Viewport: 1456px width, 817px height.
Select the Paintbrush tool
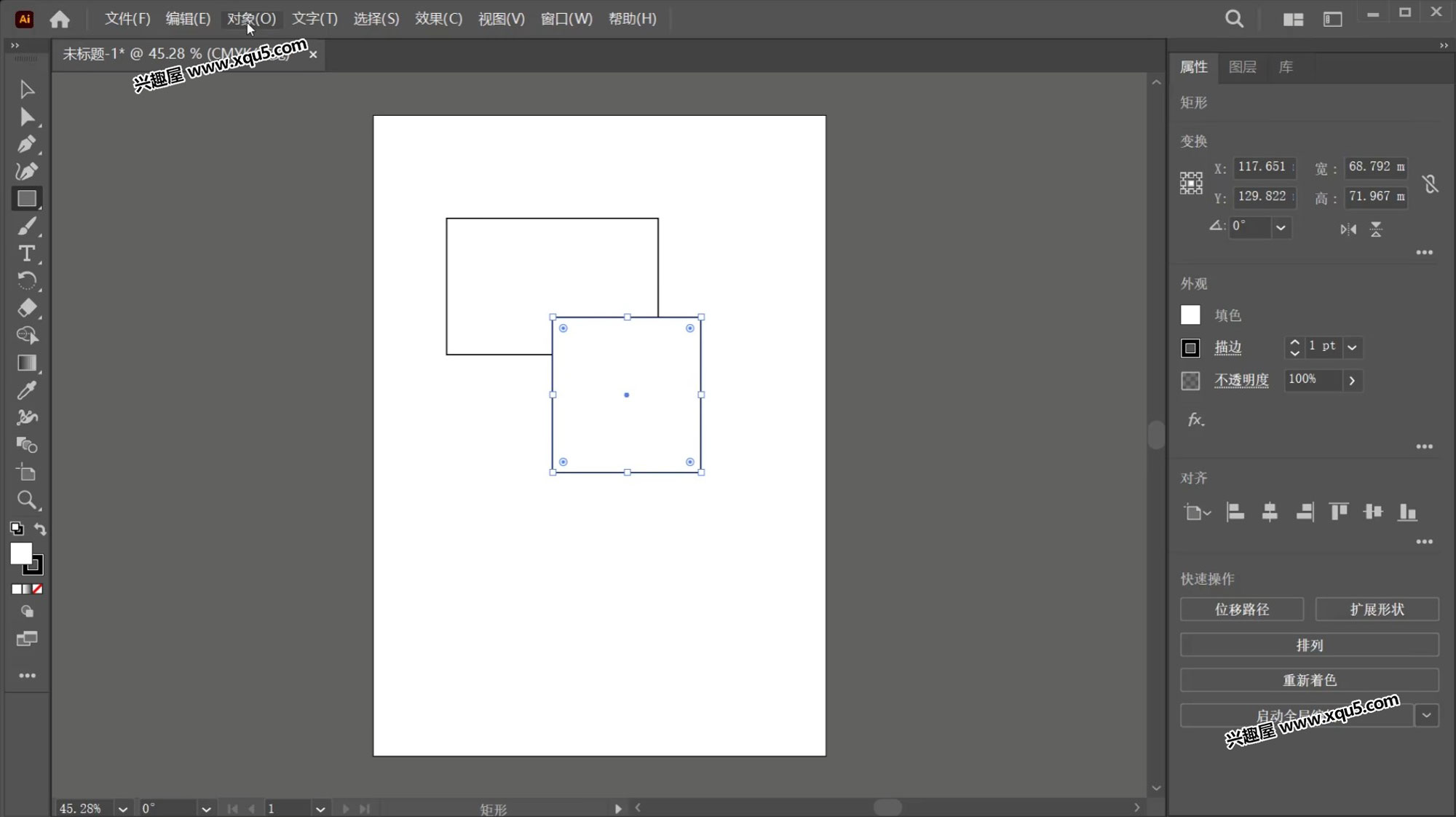(27, 226)
